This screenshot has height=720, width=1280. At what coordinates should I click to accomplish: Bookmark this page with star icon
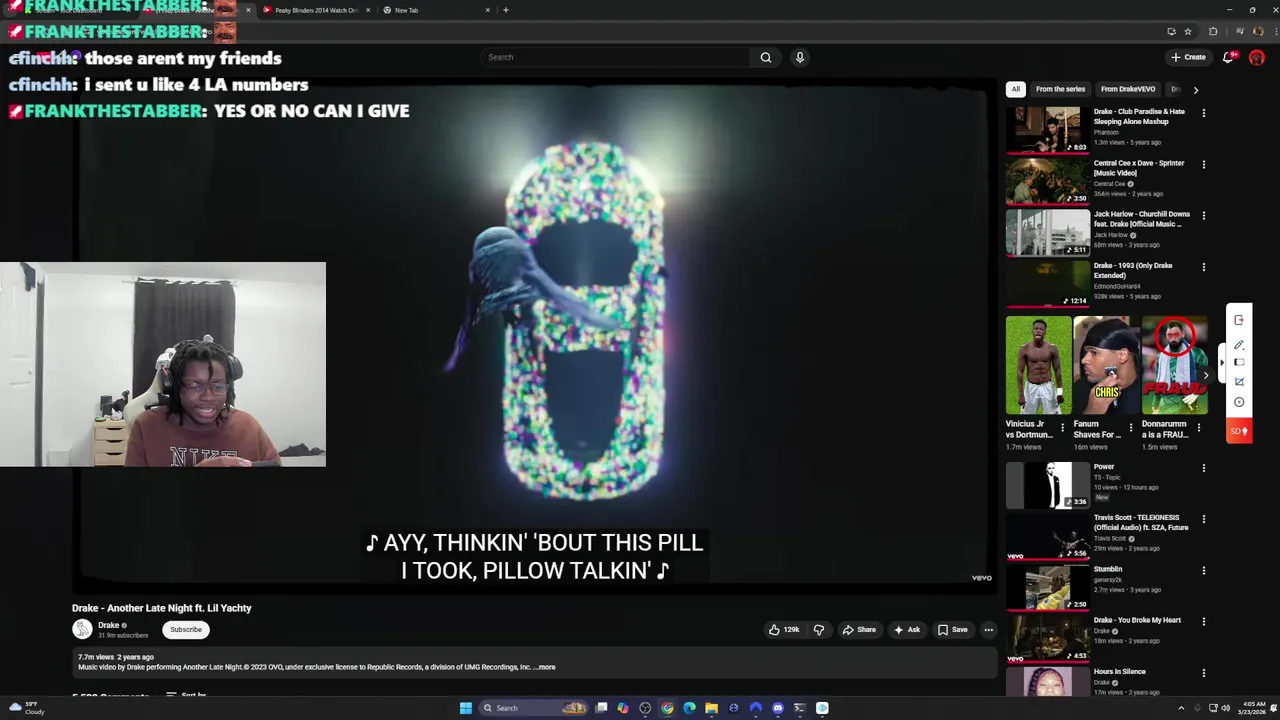point(1188,31)
